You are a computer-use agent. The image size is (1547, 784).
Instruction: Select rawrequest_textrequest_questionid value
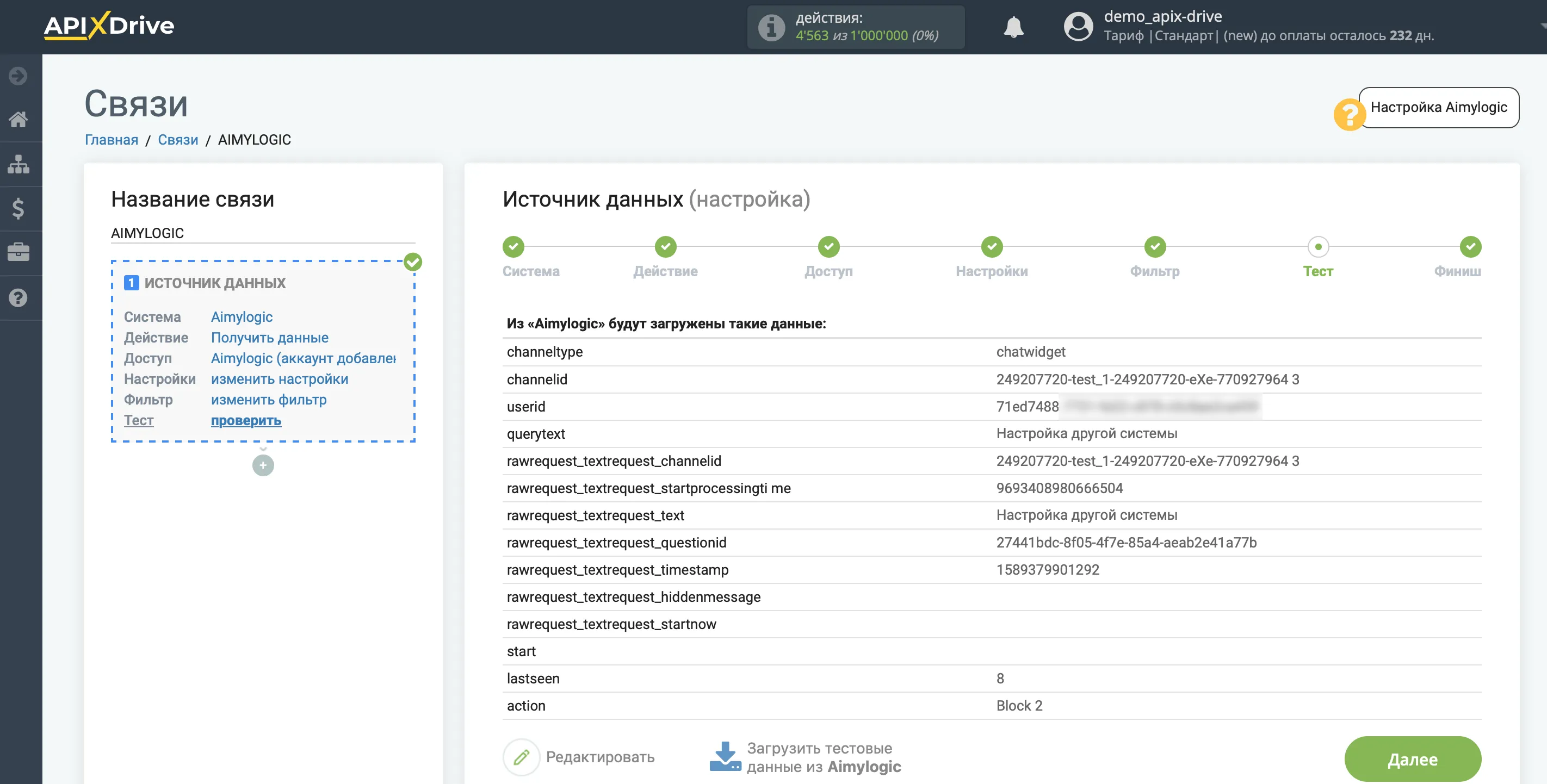1126,543
